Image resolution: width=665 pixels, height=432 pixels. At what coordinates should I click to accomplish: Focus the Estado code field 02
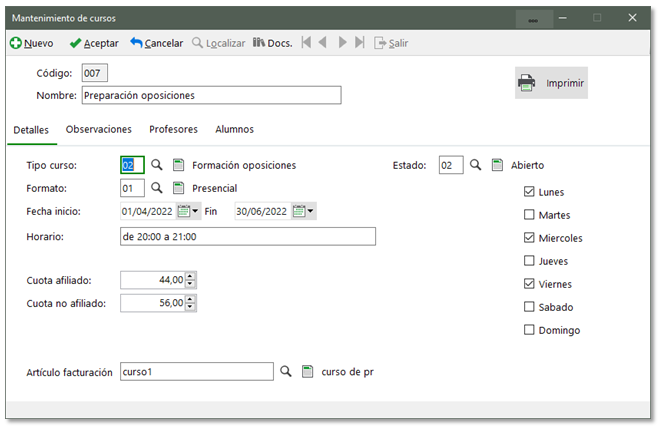pos(451,165)
